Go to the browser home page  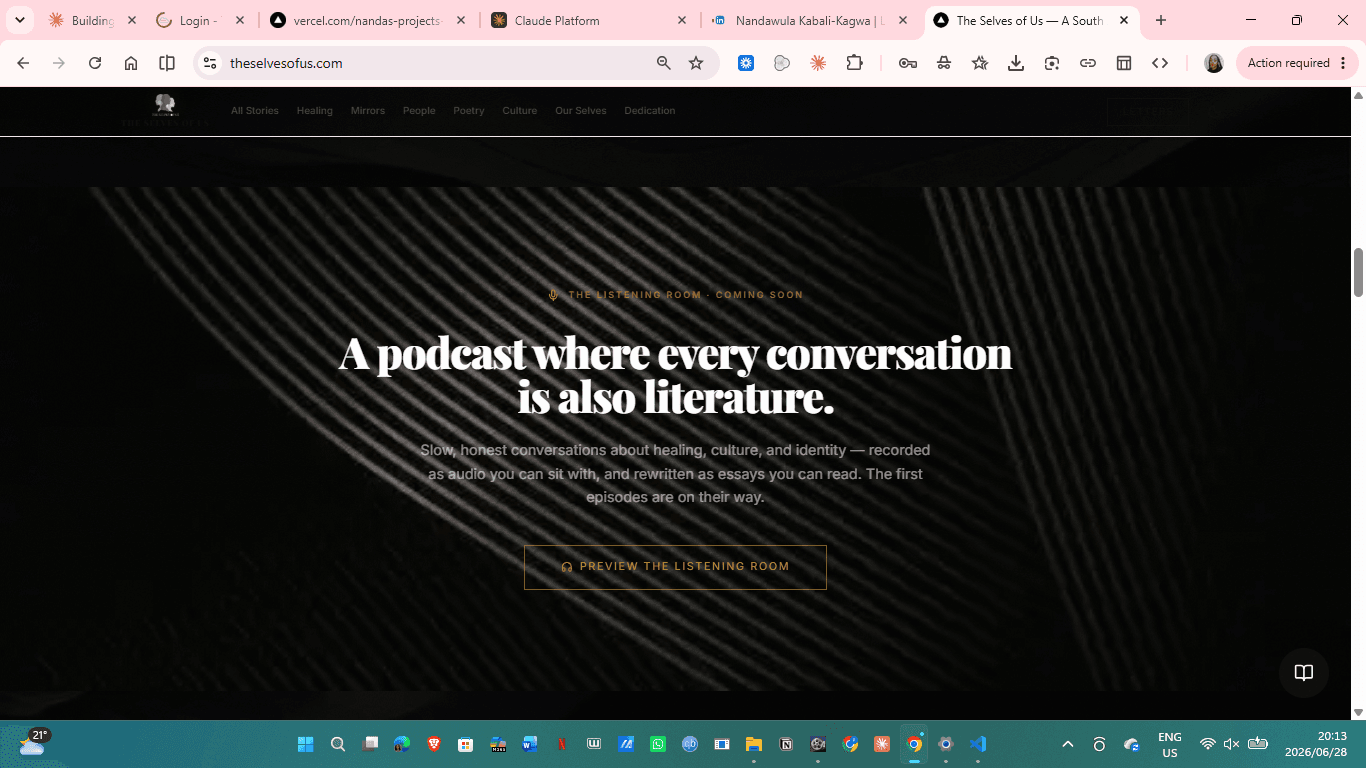(131, 63)
